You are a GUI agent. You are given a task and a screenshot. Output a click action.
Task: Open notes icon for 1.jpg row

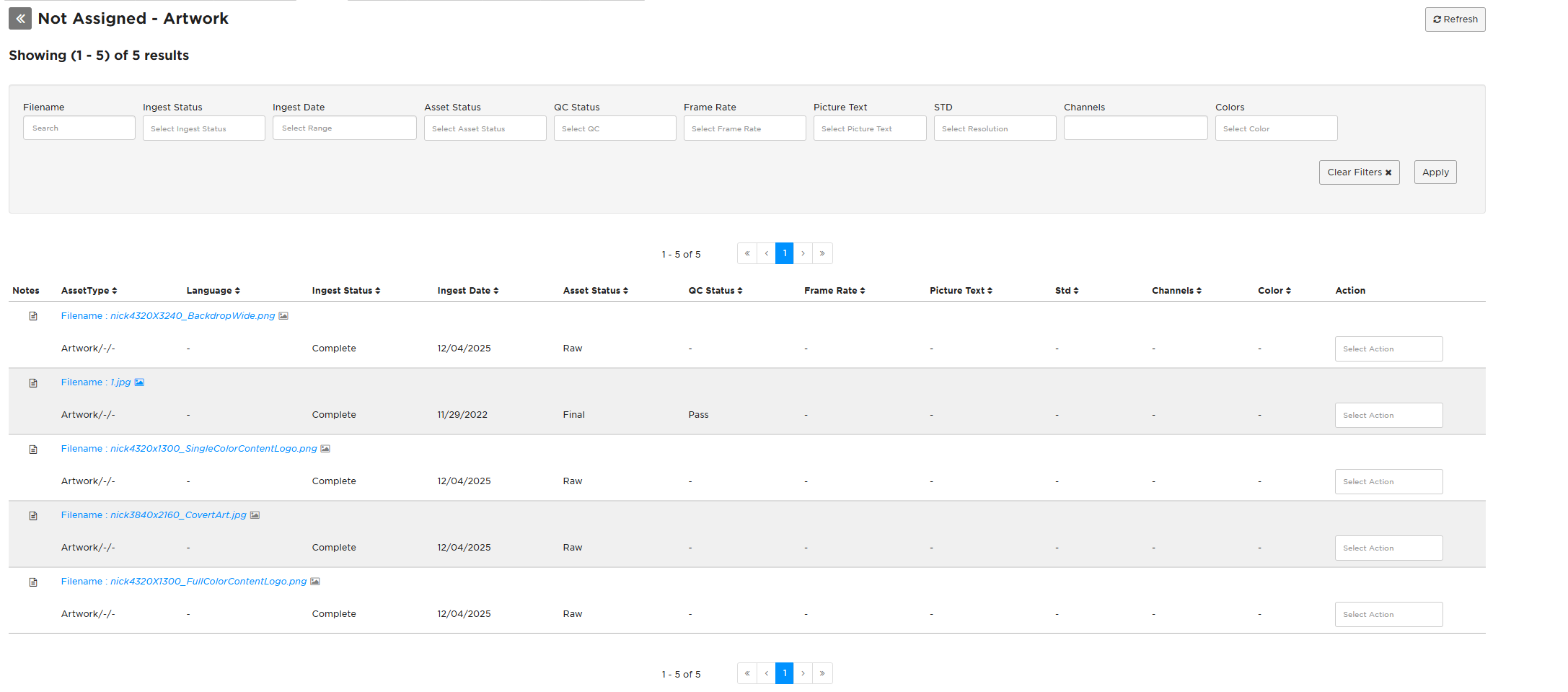point(33,383)
